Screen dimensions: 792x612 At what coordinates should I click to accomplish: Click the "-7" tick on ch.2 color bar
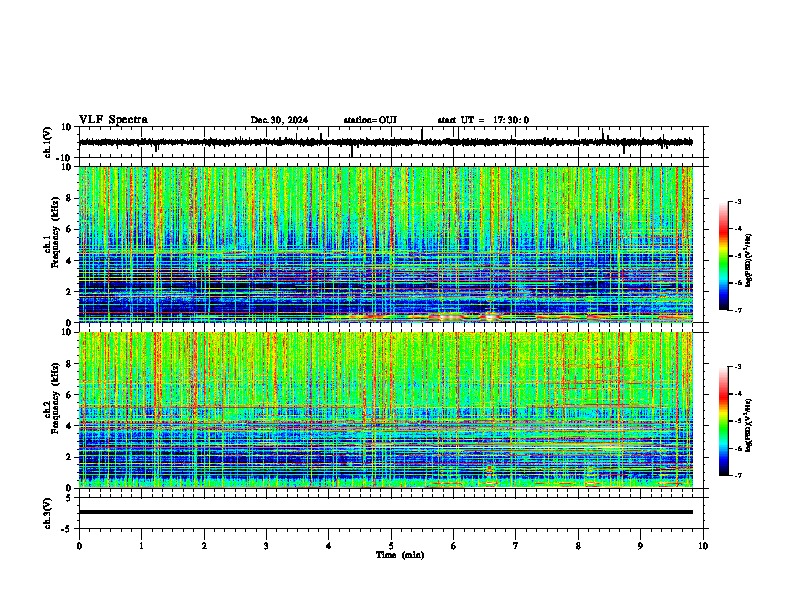(x=737, y=475)
